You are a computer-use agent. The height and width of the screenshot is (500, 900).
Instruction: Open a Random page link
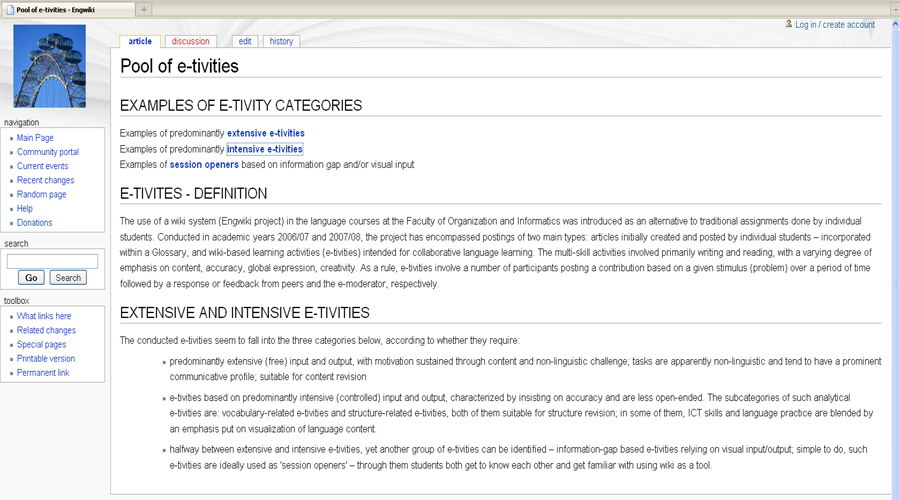tap(41, 195)
